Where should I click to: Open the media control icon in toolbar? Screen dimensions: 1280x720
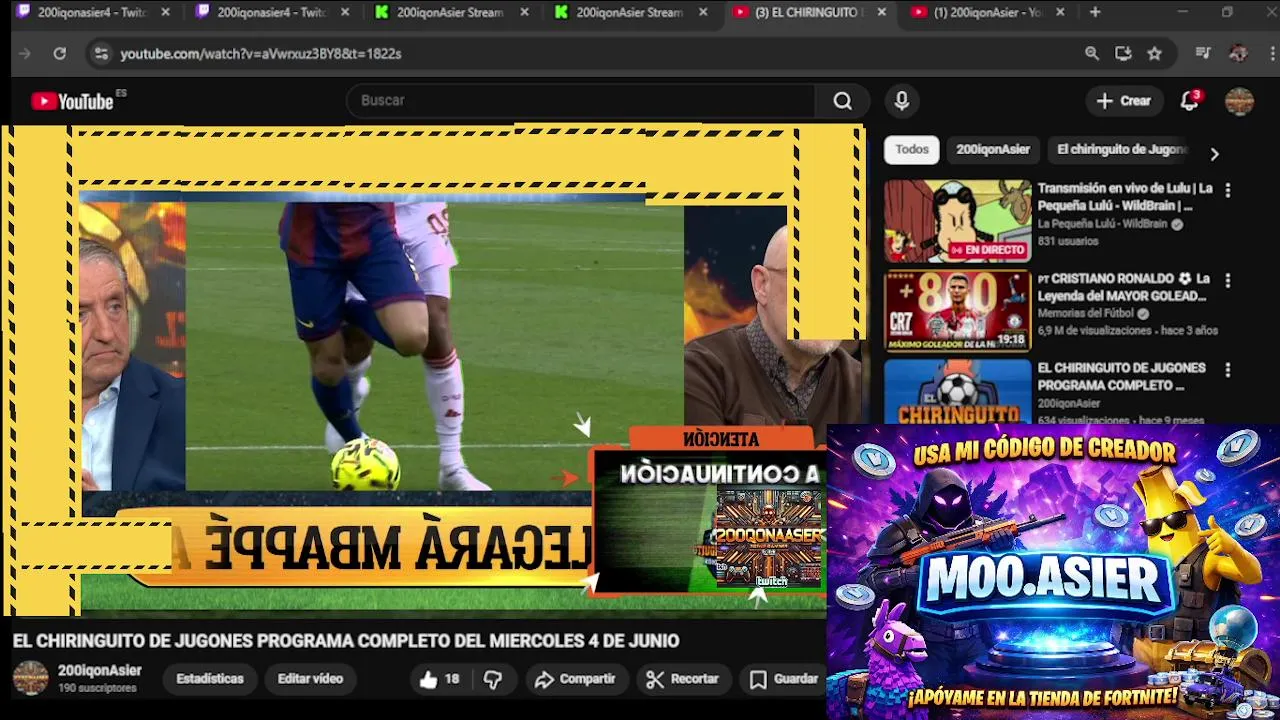[1203, 54]
